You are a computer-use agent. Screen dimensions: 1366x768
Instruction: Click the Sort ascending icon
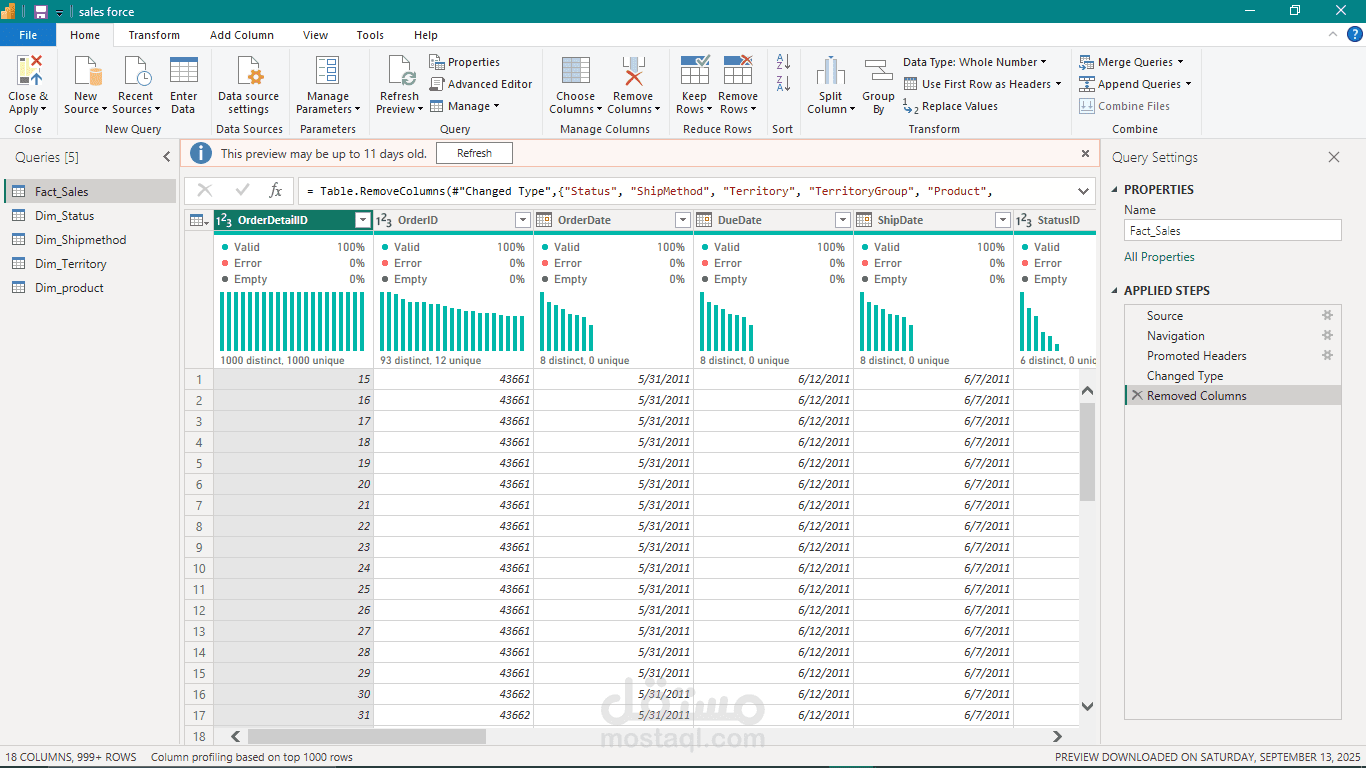[x=783, y=62]
